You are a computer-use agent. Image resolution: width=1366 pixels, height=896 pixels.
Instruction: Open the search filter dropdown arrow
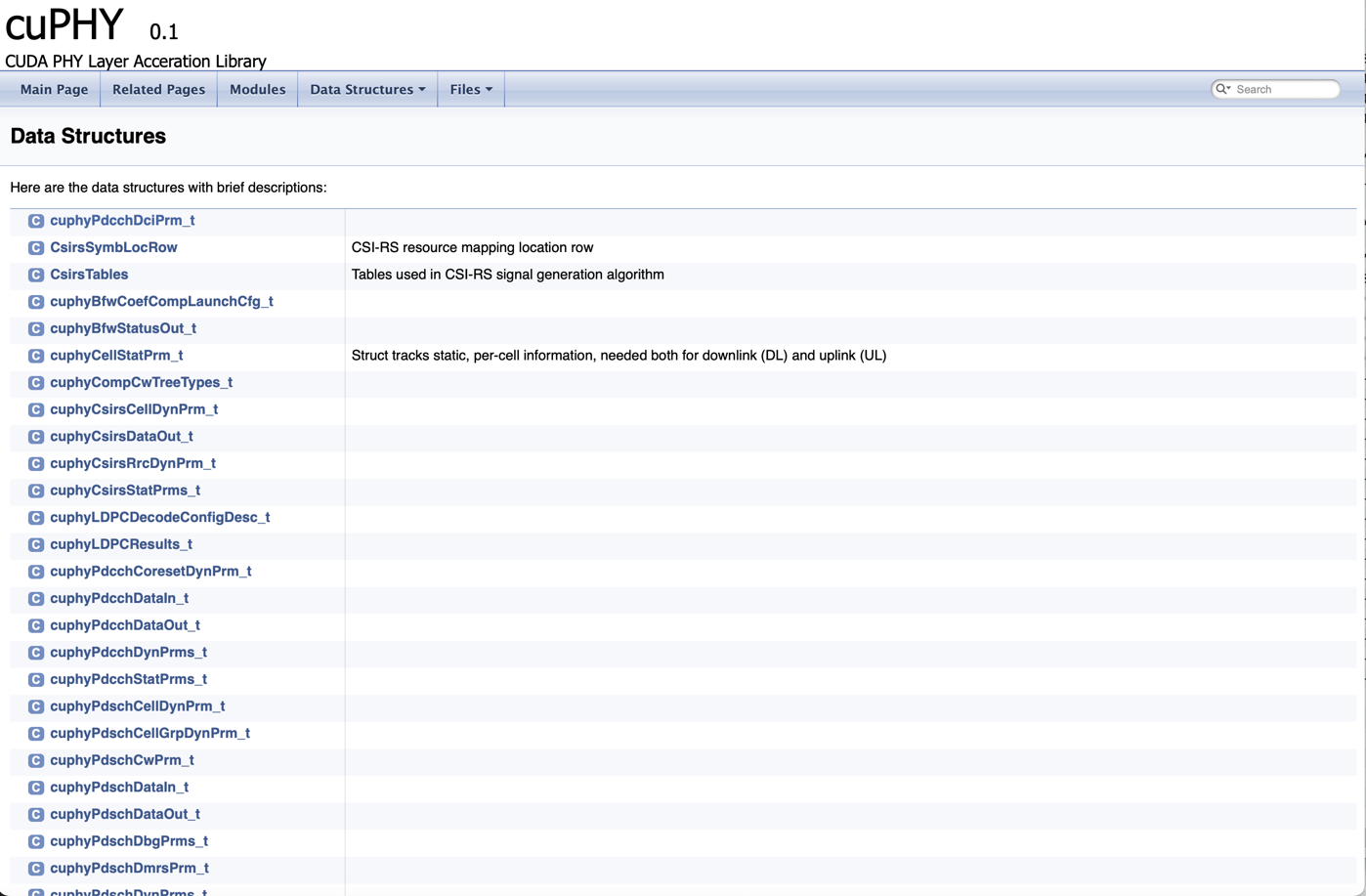pyautogui.click(x=1229, y=88)
